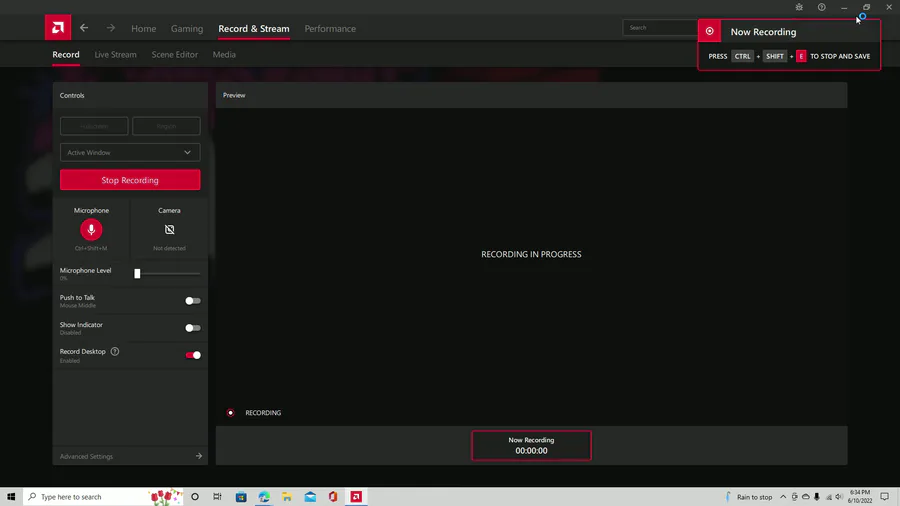
Task: Show hidden system tray icons
Action: 783,497
